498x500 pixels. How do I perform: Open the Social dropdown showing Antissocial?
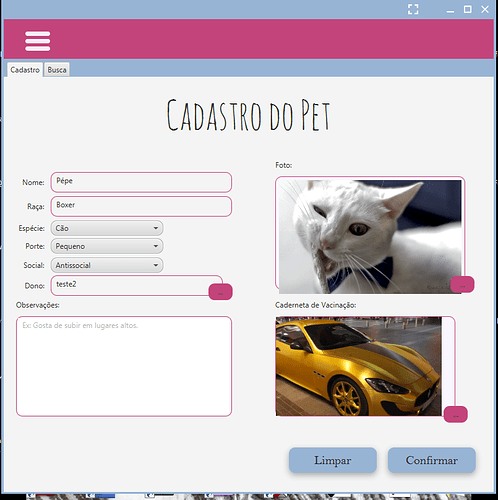107,265
